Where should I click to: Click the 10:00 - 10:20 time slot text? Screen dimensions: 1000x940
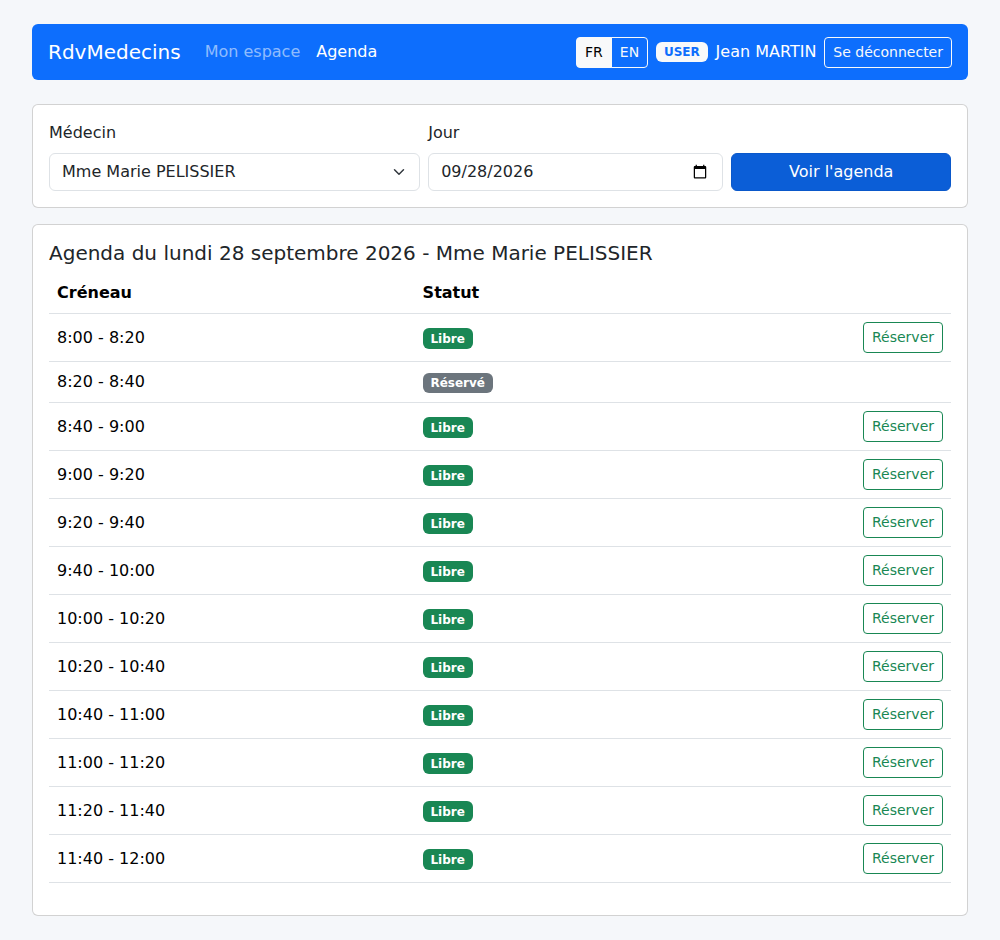tap(111, 619)
